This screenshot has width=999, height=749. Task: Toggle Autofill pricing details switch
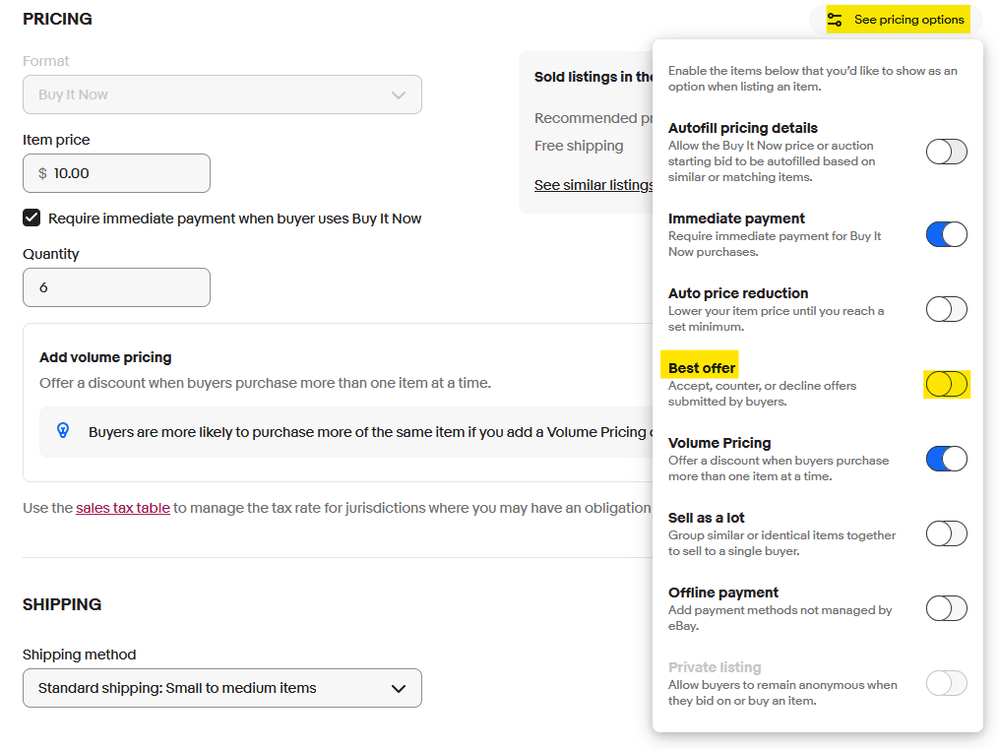pos(946,152)
